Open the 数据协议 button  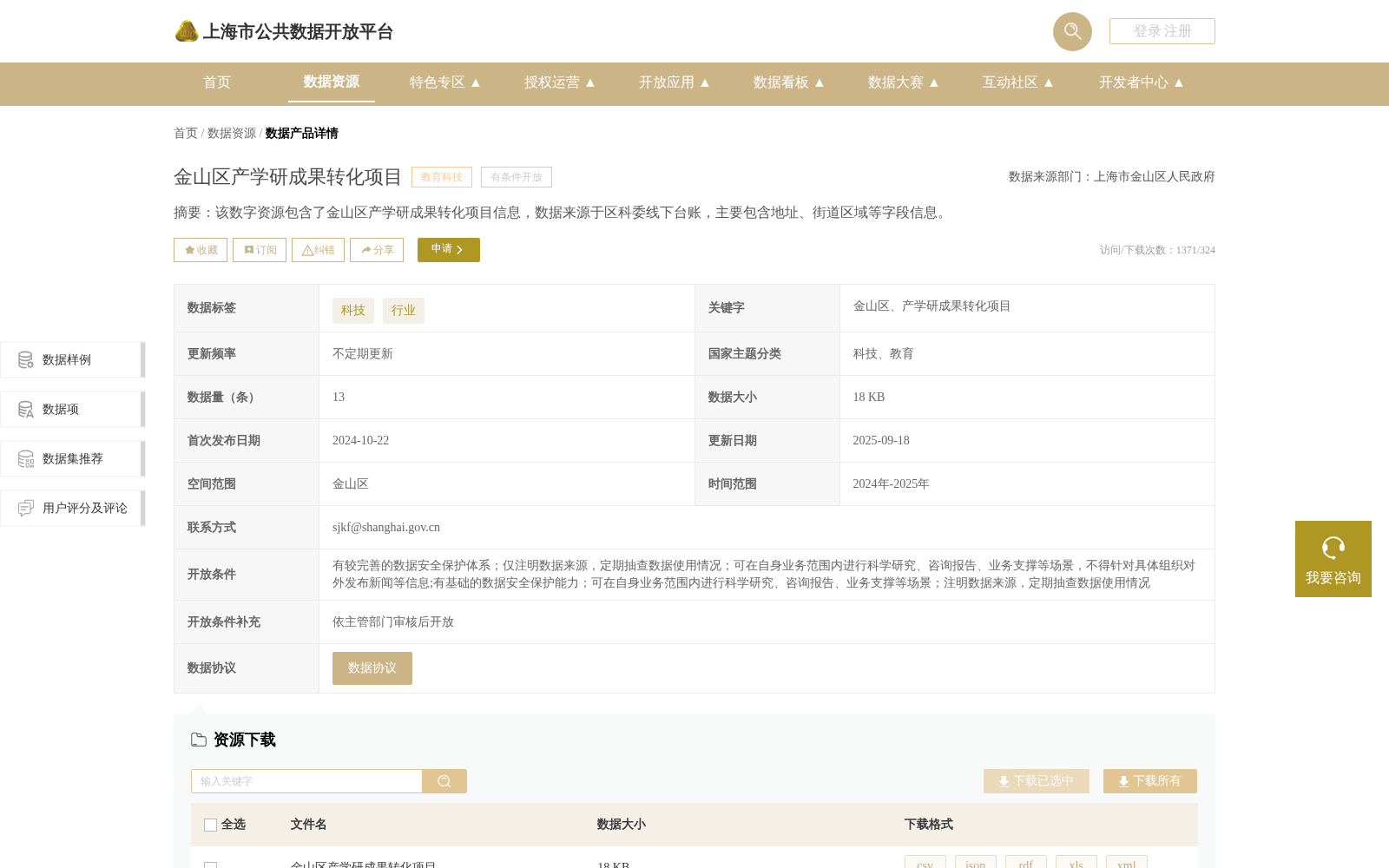(x=372, y=668)
